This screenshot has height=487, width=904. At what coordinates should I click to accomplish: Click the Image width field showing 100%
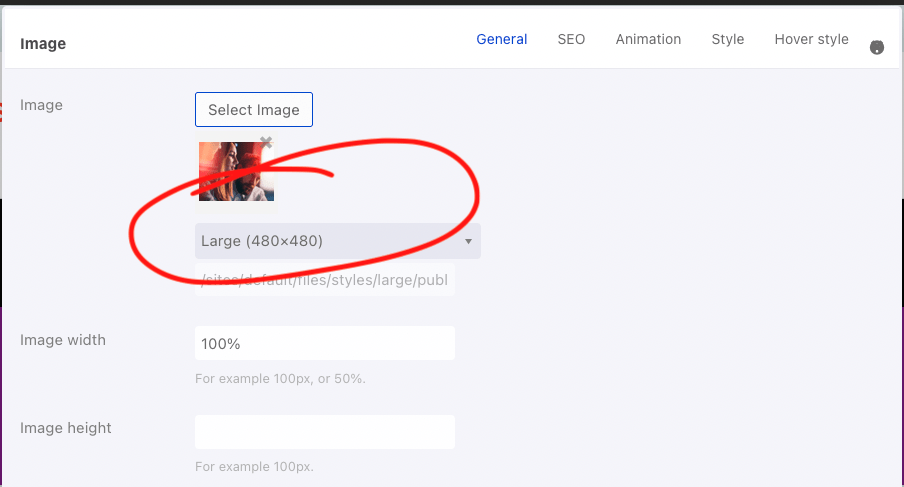pyautogui.click(x=325, y=343)
